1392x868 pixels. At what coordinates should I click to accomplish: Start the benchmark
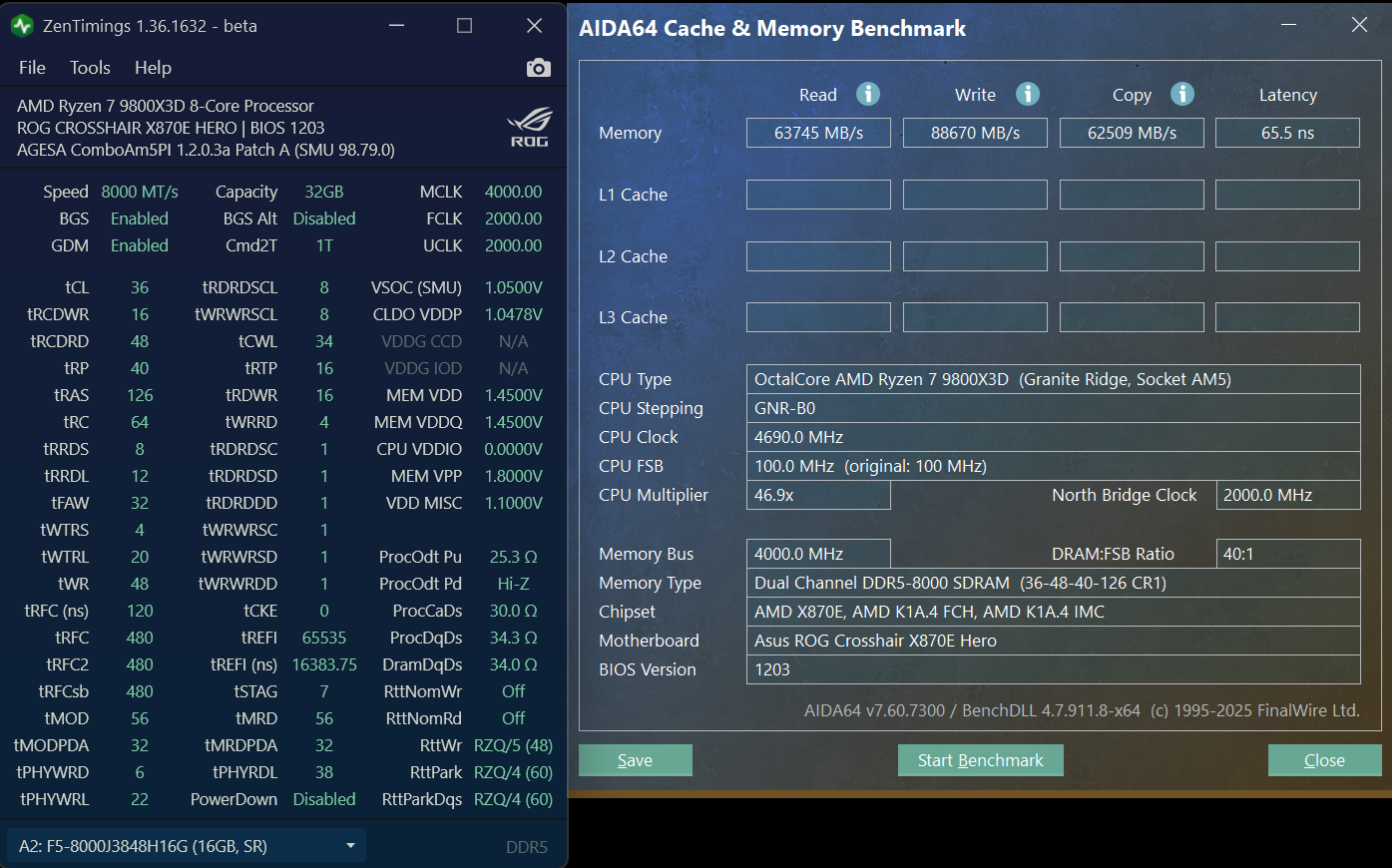(981, 760)
